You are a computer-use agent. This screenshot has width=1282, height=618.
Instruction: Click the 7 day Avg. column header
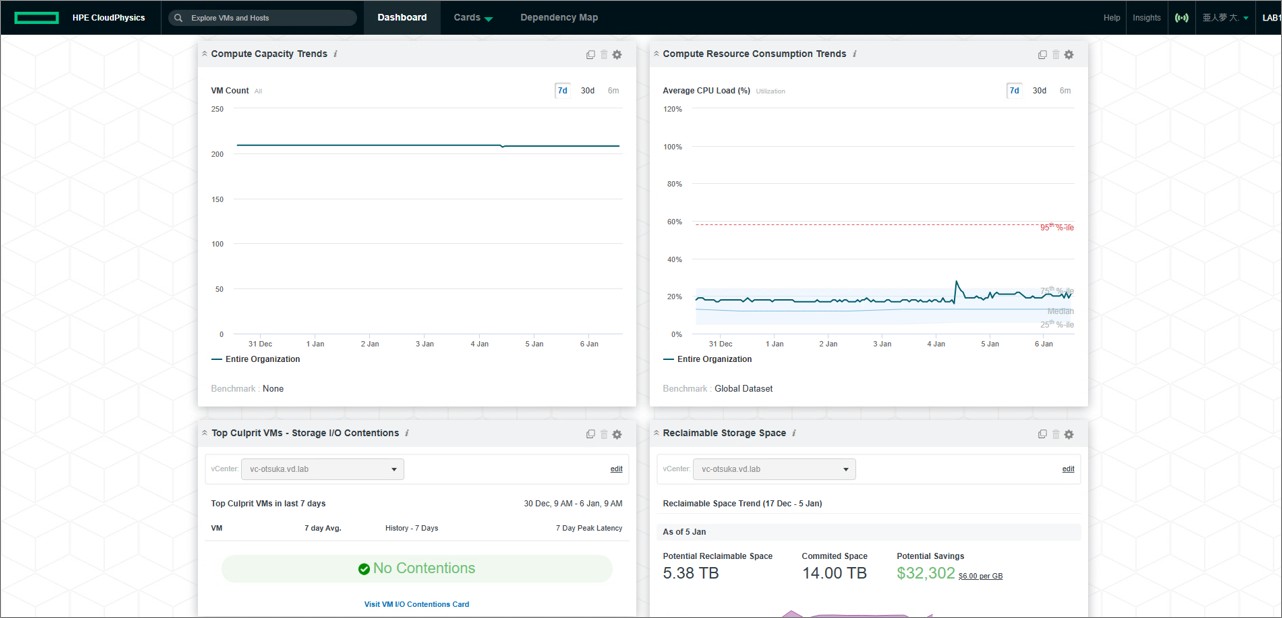323,528
